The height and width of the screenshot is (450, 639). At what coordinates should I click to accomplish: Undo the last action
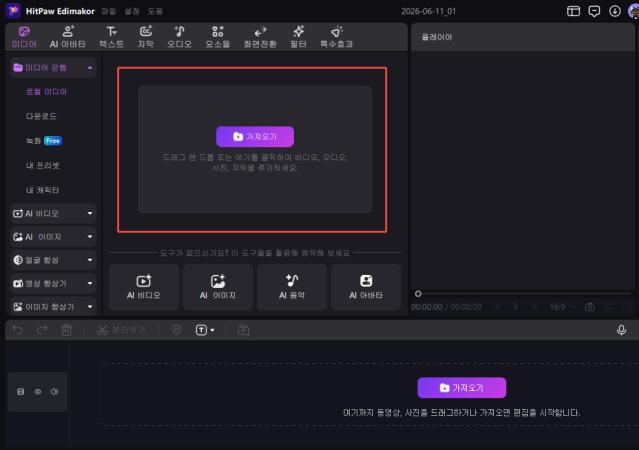coord(17,330)
